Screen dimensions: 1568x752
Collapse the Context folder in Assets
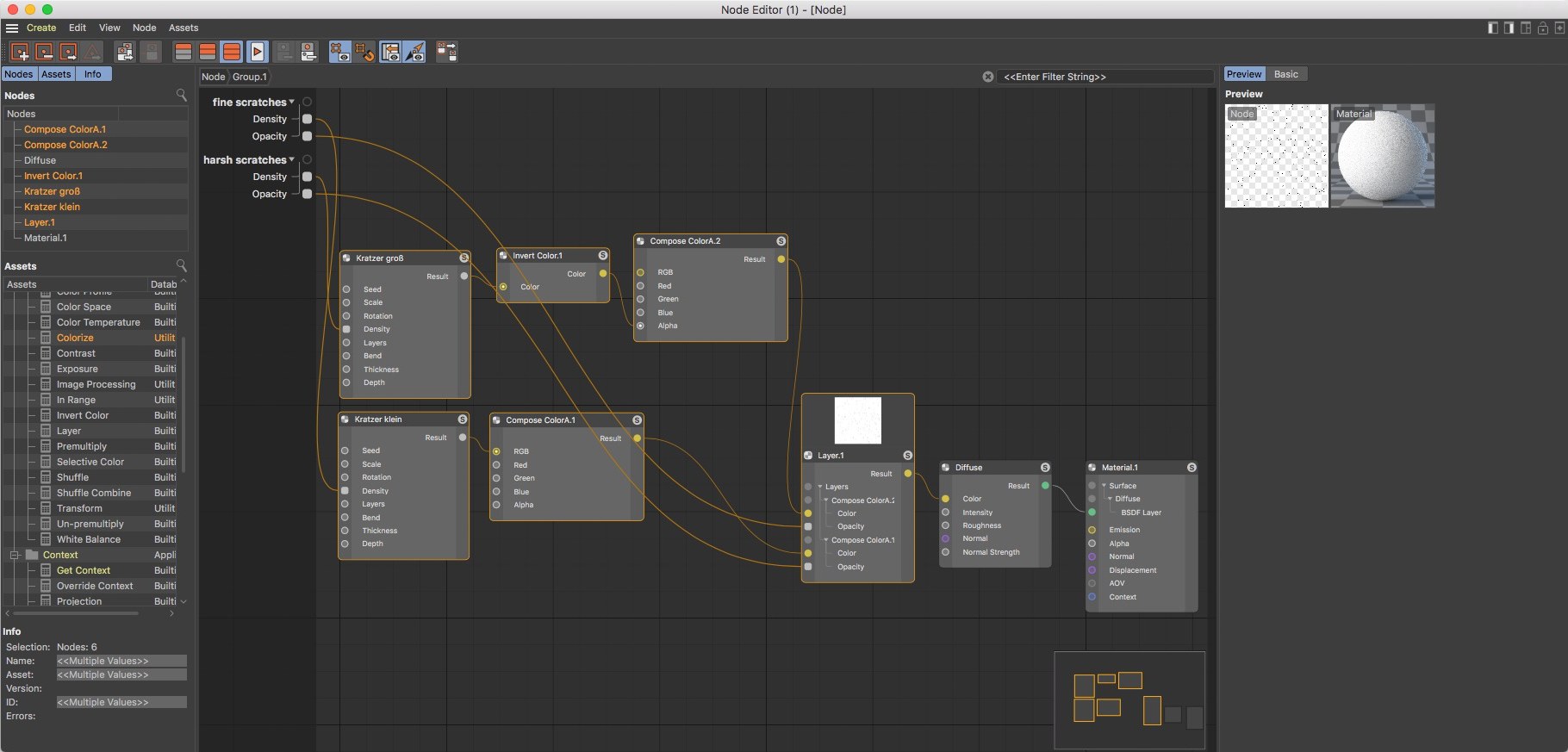(x=15, y=555)
